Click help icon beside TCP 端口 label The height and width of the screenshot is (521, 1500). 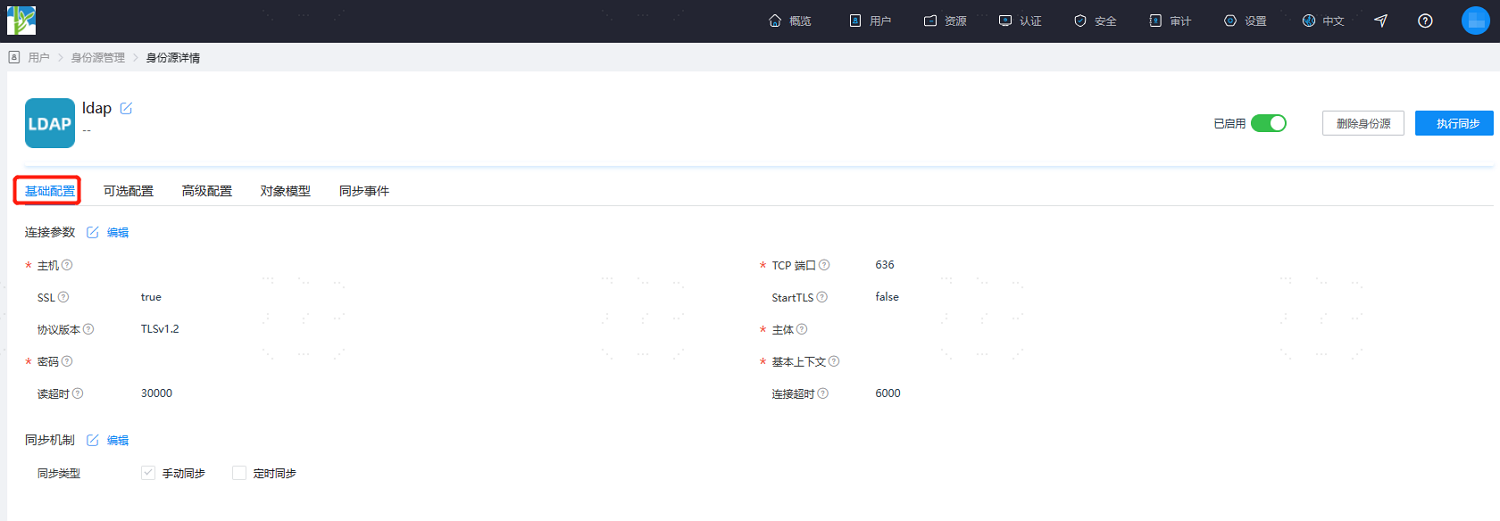[824, 265]
